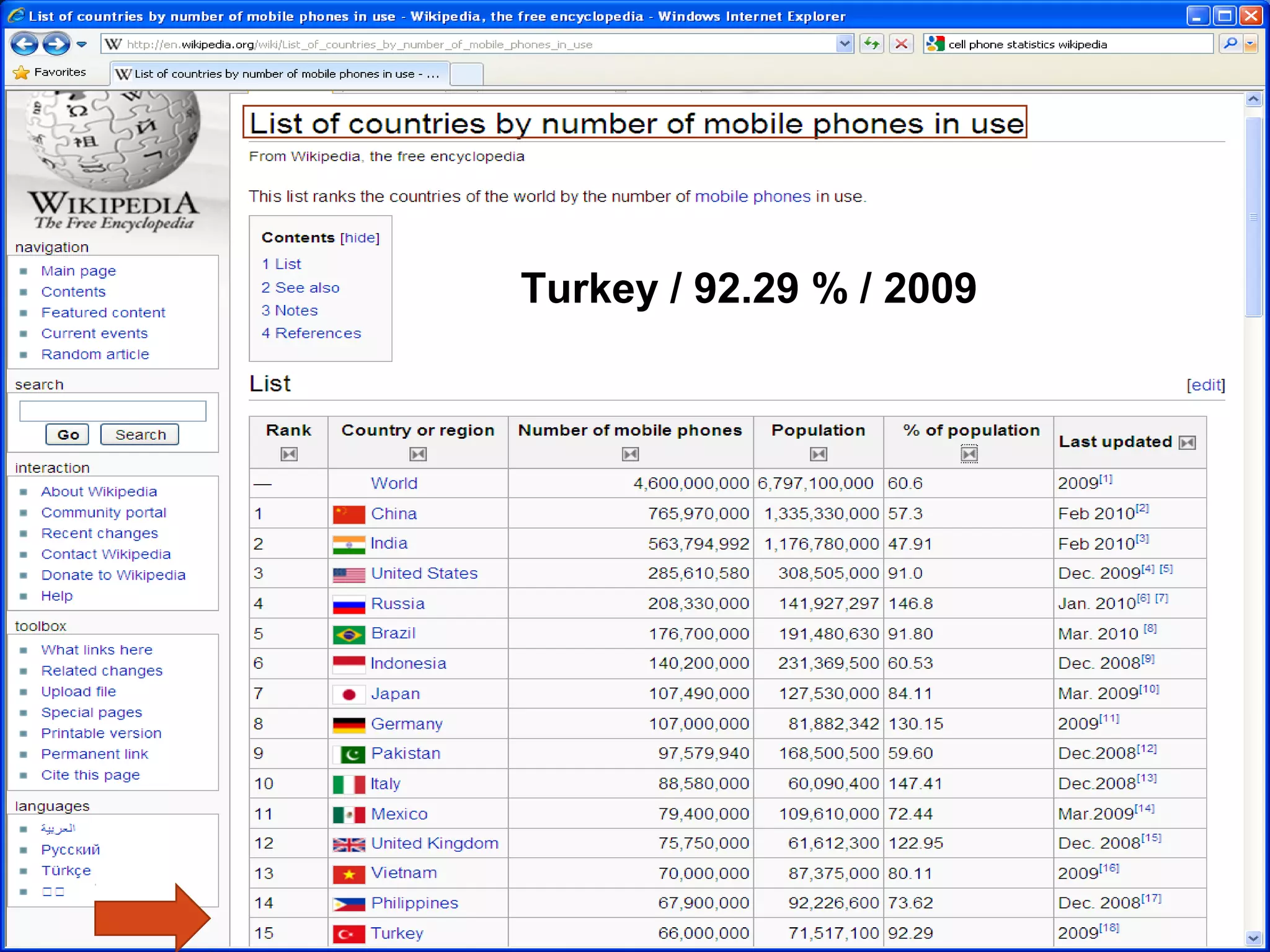Click the page scrollbar up arrow
The width and height of the screenshot is (1270, 952).
[1253, 99]
